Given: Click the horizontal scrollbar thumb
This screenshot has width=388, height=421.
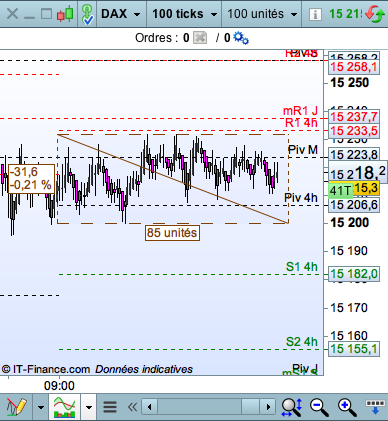Looking at the screenshot, I should pyautogui.click(x=250, y=407).
